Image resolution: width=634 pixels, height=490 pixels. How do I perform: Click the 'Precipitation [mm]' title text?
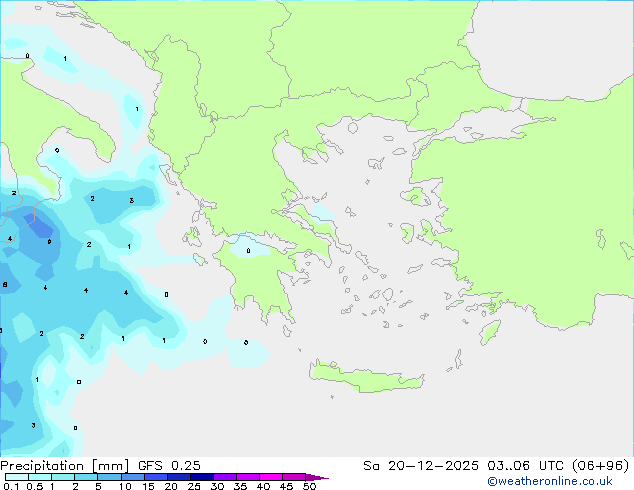[x=65, y=466]
